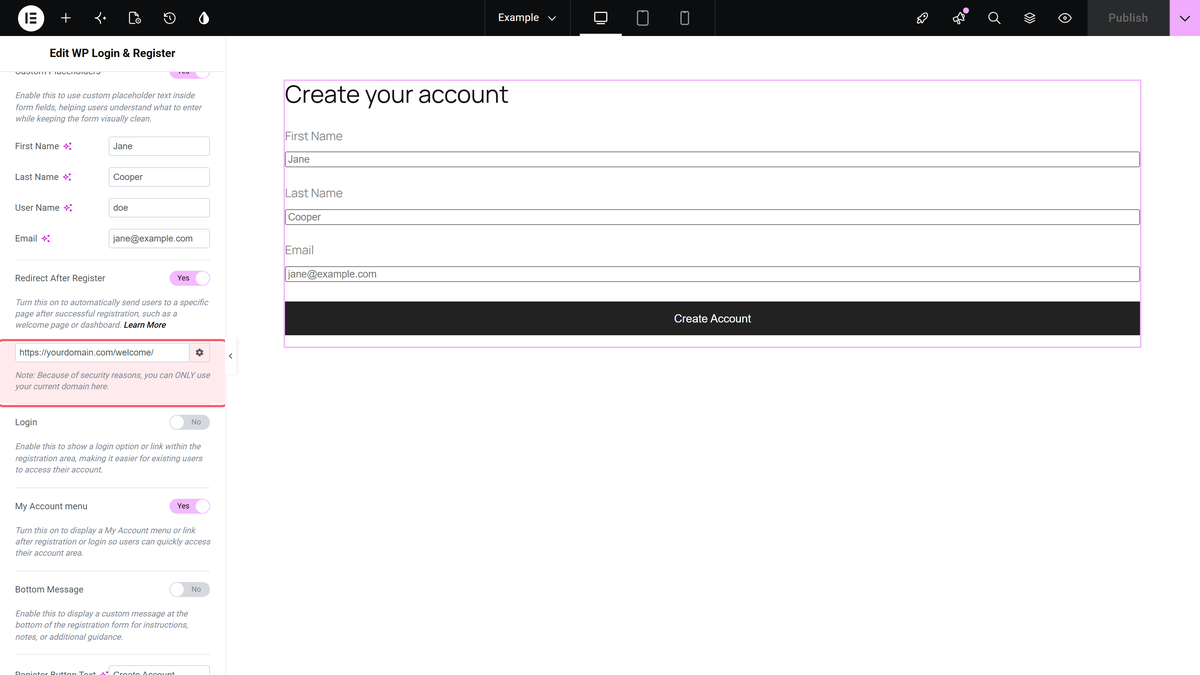Viewport: 1200px width, 675px height.
Task: Click the Bottom Message label
Action: click(x=49, y=589)
